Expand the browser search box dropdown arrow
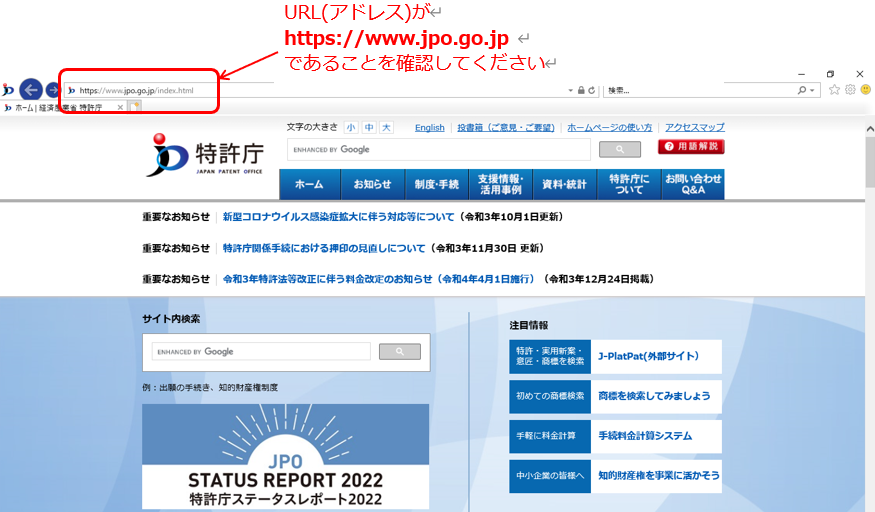This screenshot has width=875, height=512. click(x=813, y=91)
